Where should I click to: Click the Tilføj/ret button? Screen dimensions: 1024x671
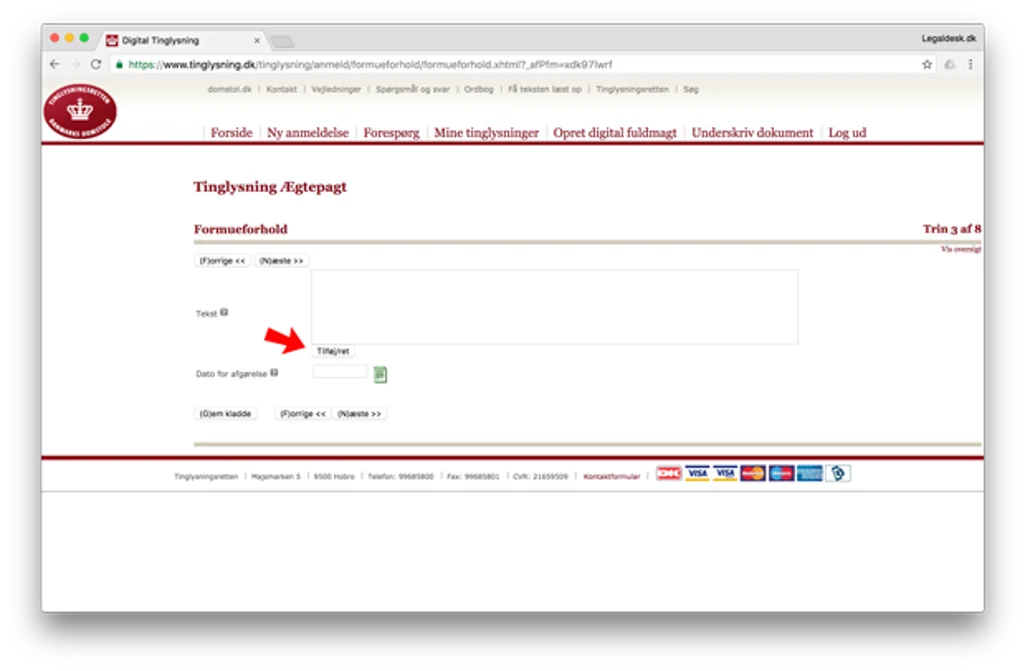point(333,351)
